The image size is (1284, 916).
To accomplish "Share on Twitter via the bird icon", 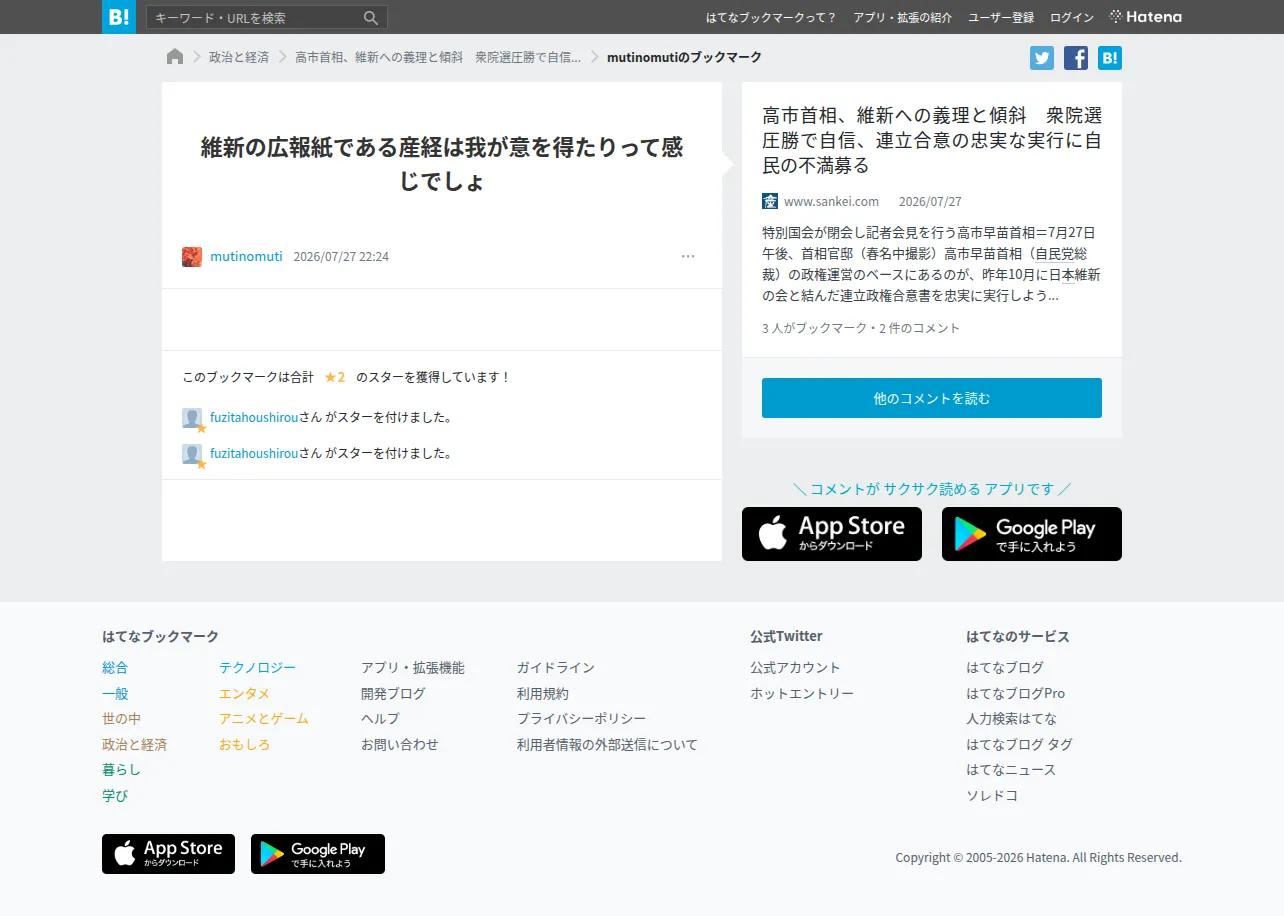I will click(1042, 58).
